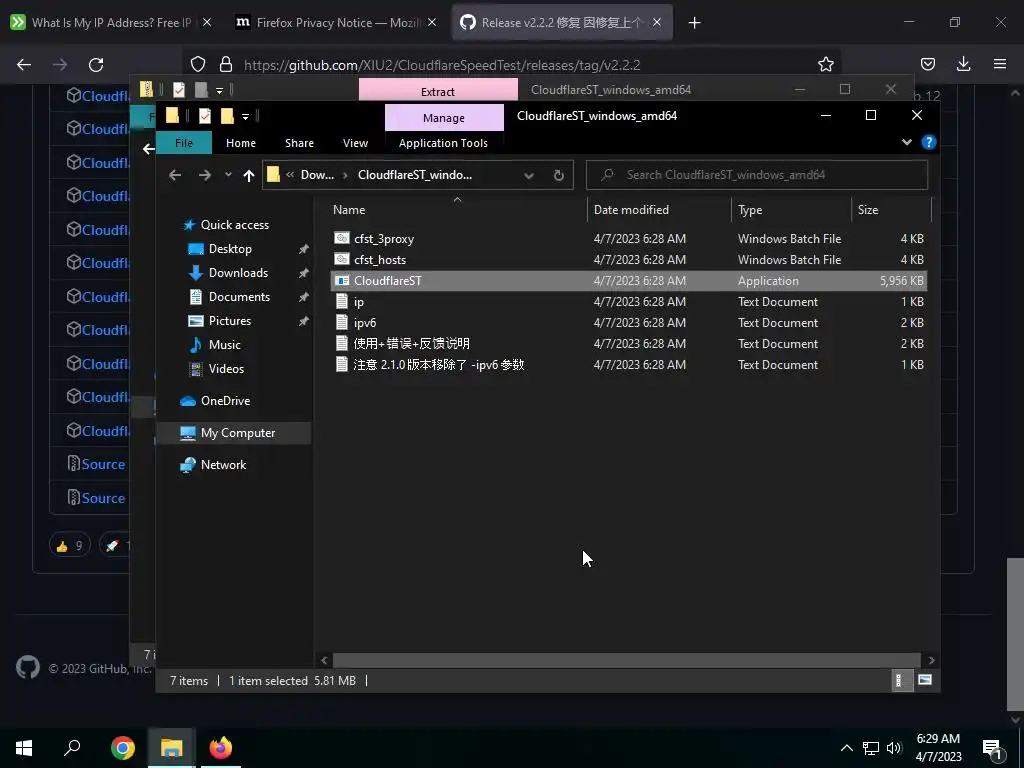Open Music in navigation pane
The width and height of the screenshot is (1024, 768).
224,345
